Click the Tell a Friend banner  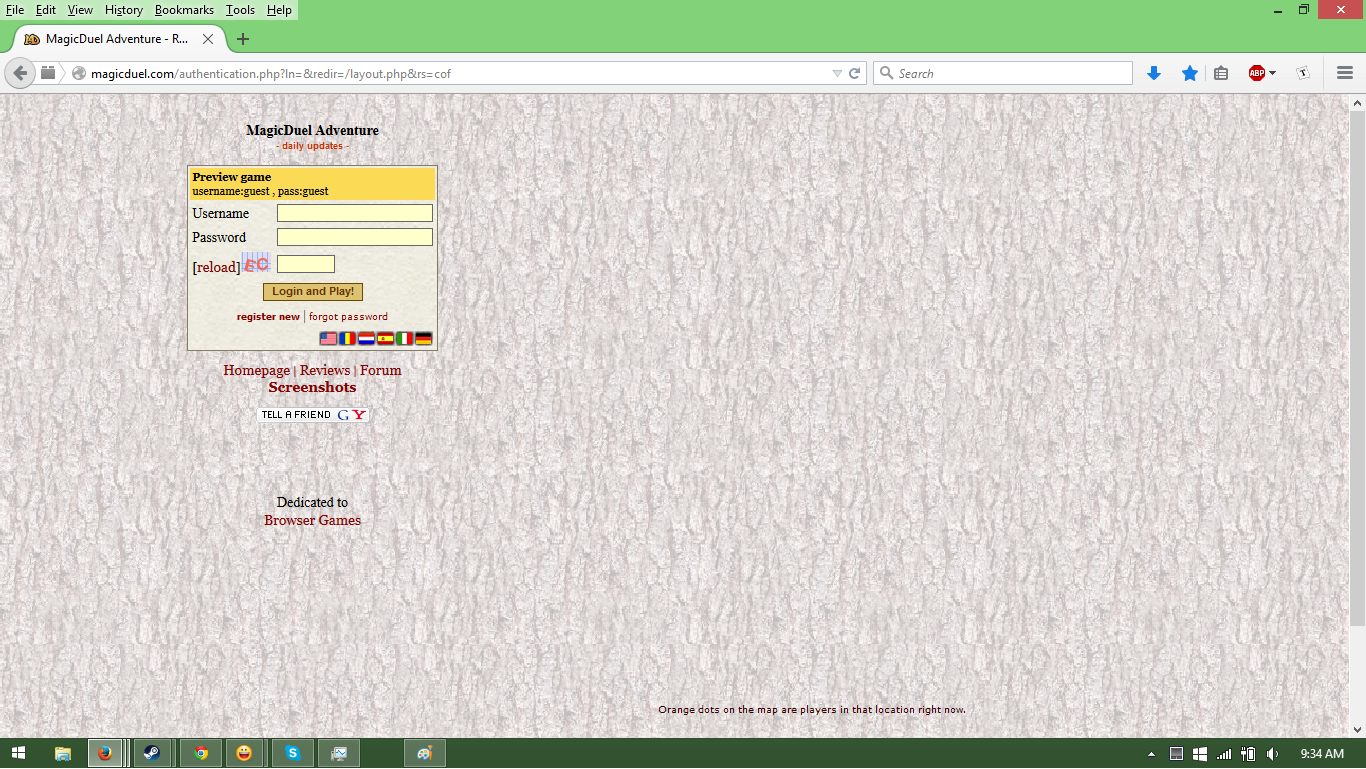[313, 414]
